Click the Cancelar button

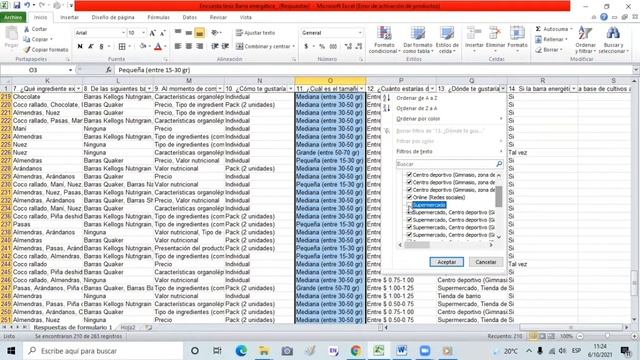point(486,262)
